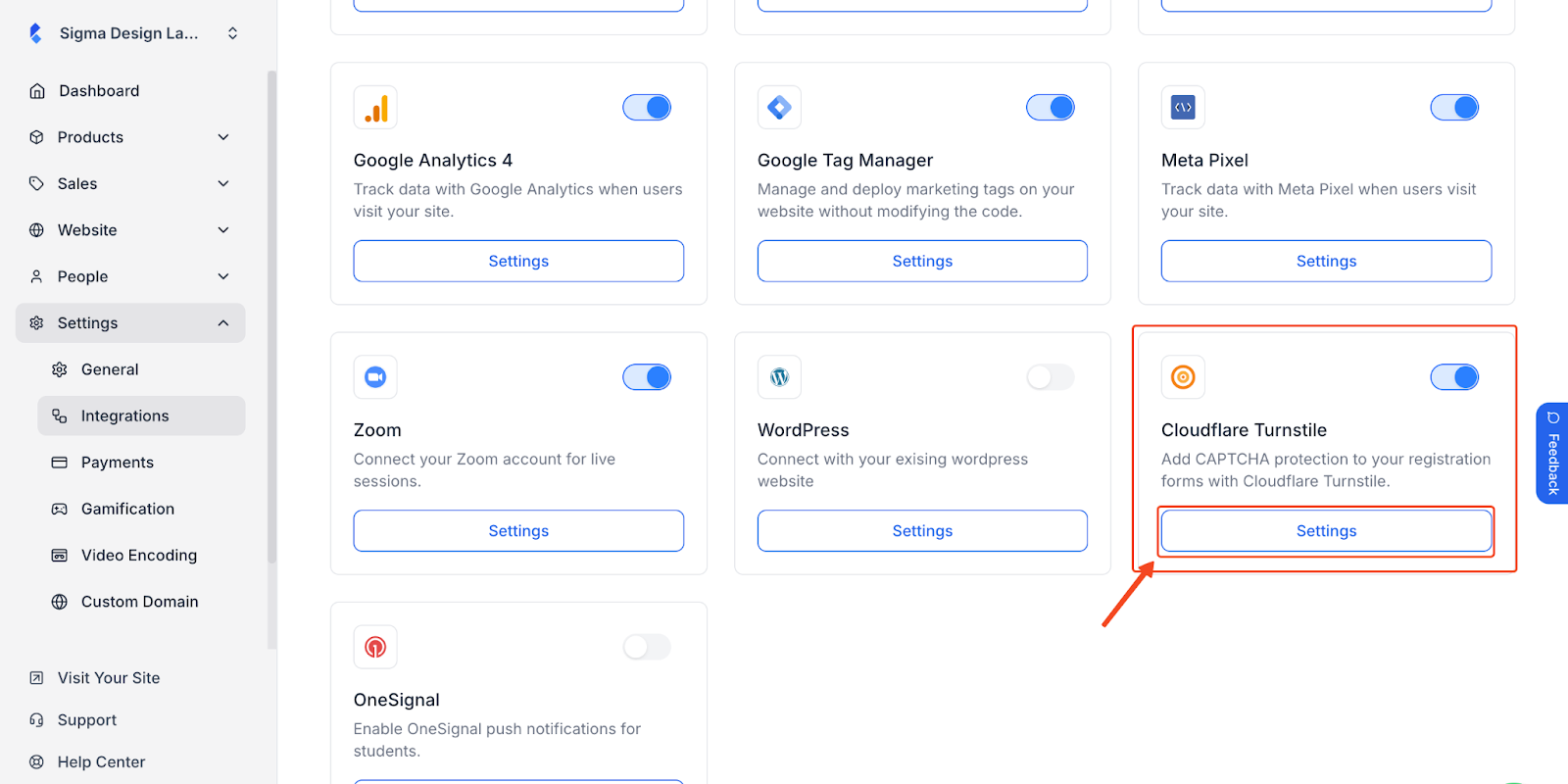
Task: Click the OneSignal logo icon
Action: coord(375,647)
